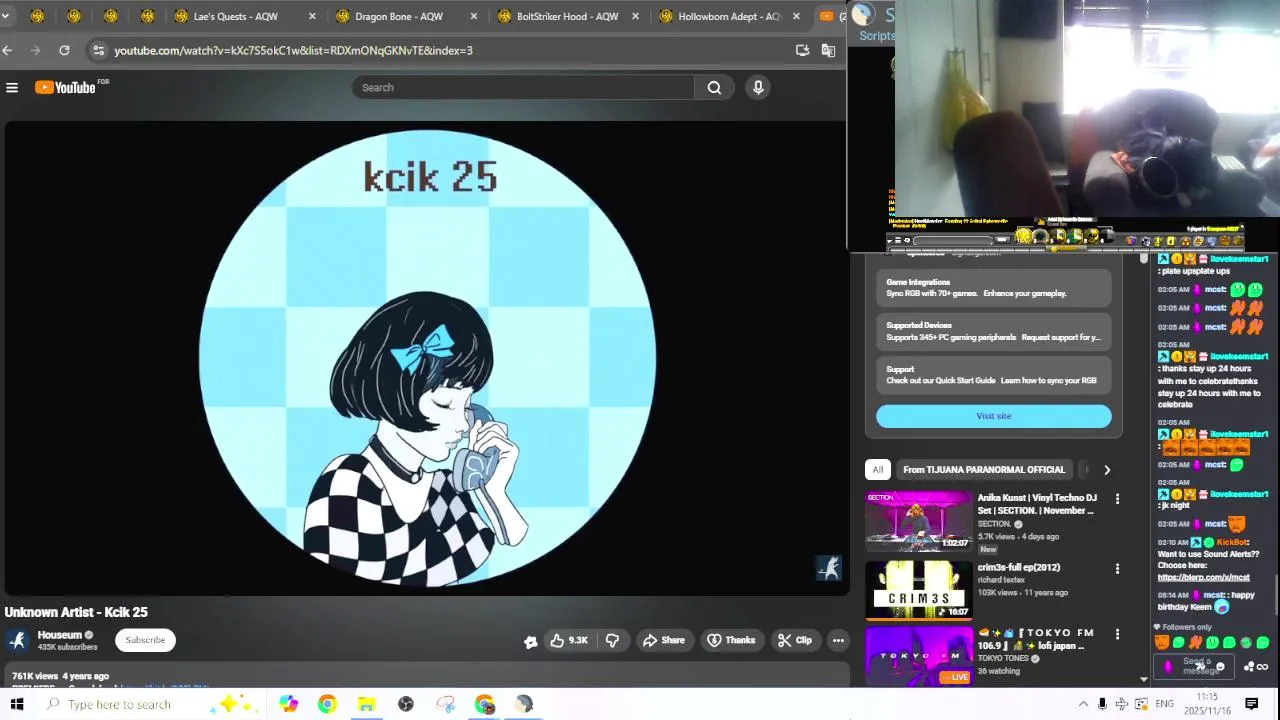The width and height of the screenshot is (1280, 720).
Task: Open more actions menu beside Clip
Action: pyautogui.click(x=838, y=640)
